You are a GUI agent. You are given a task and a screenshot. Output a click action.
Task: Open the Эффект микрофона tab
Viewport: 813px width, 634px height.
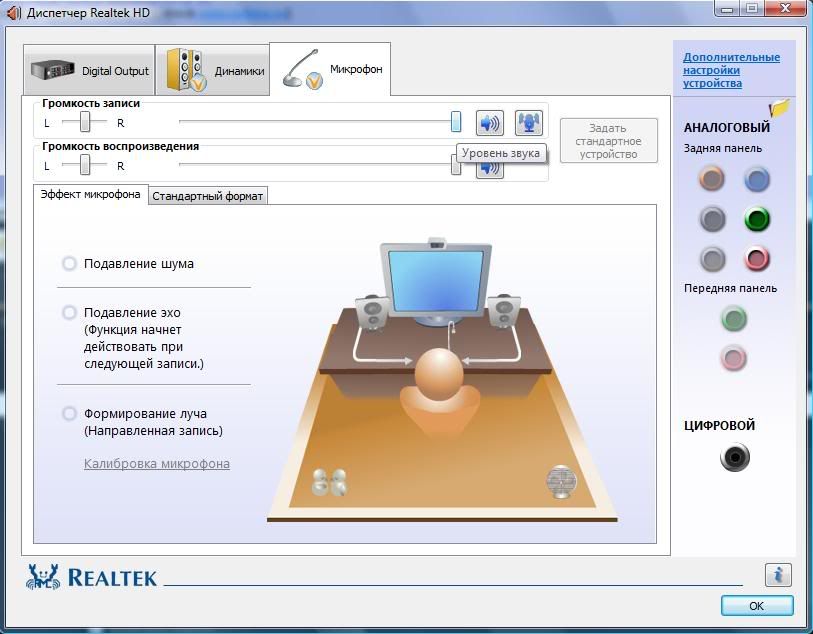click(91, 194)
